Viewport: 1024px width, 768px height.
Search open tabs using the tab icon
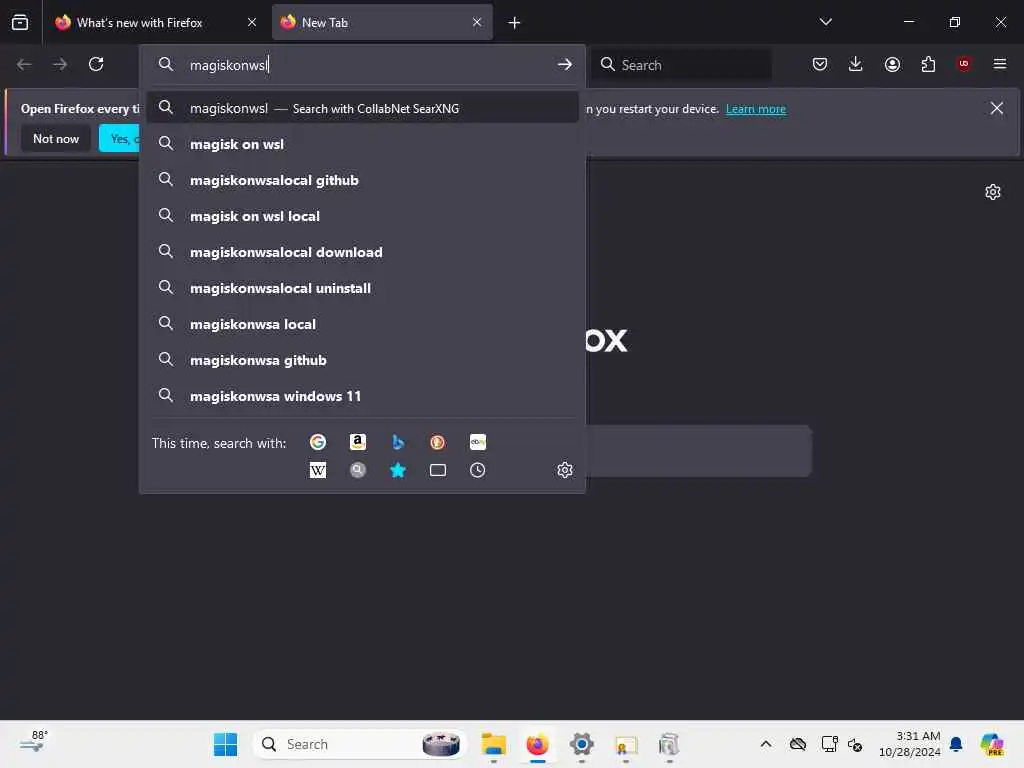pyautogui.click(x=438, y=470)
